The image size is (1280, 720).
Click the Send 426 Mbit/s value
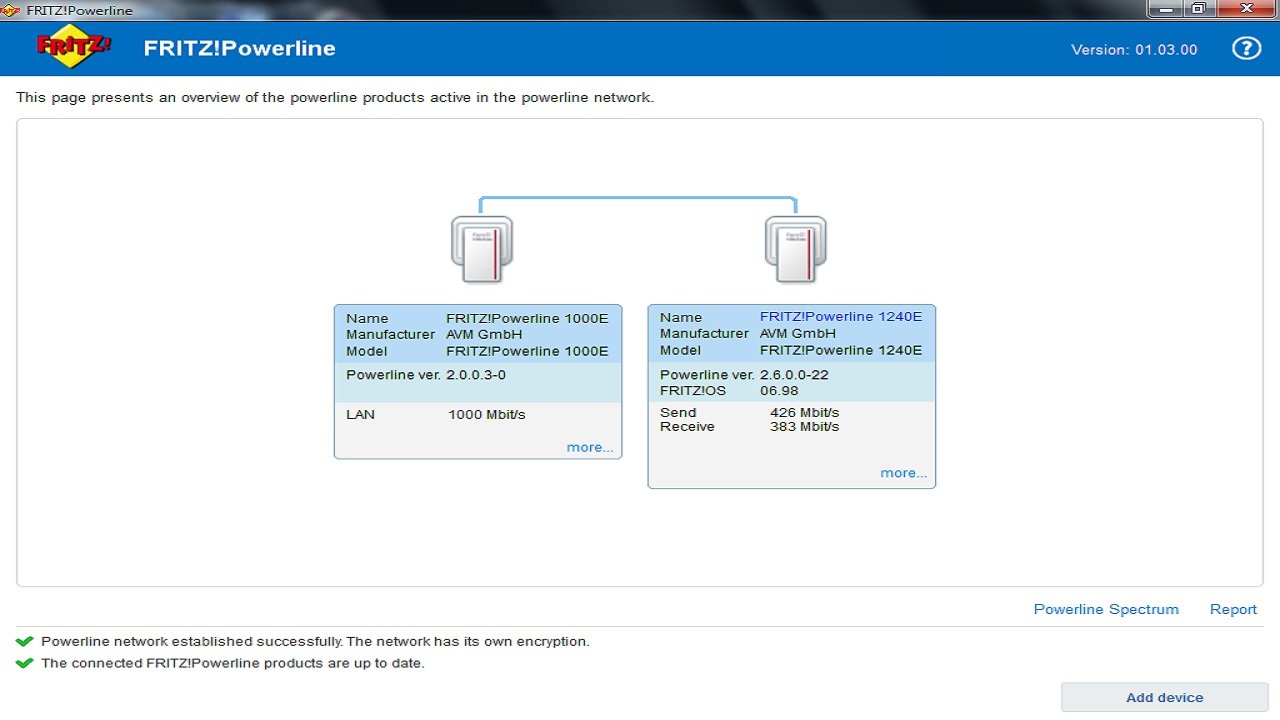[x=804, y=412]
